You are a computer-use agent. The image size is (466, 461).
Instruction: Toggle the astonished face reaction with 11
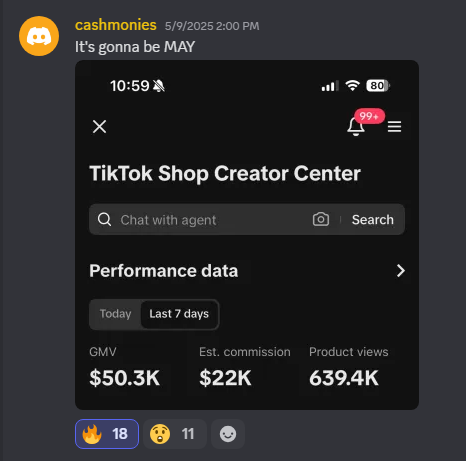tap(175, 434)
